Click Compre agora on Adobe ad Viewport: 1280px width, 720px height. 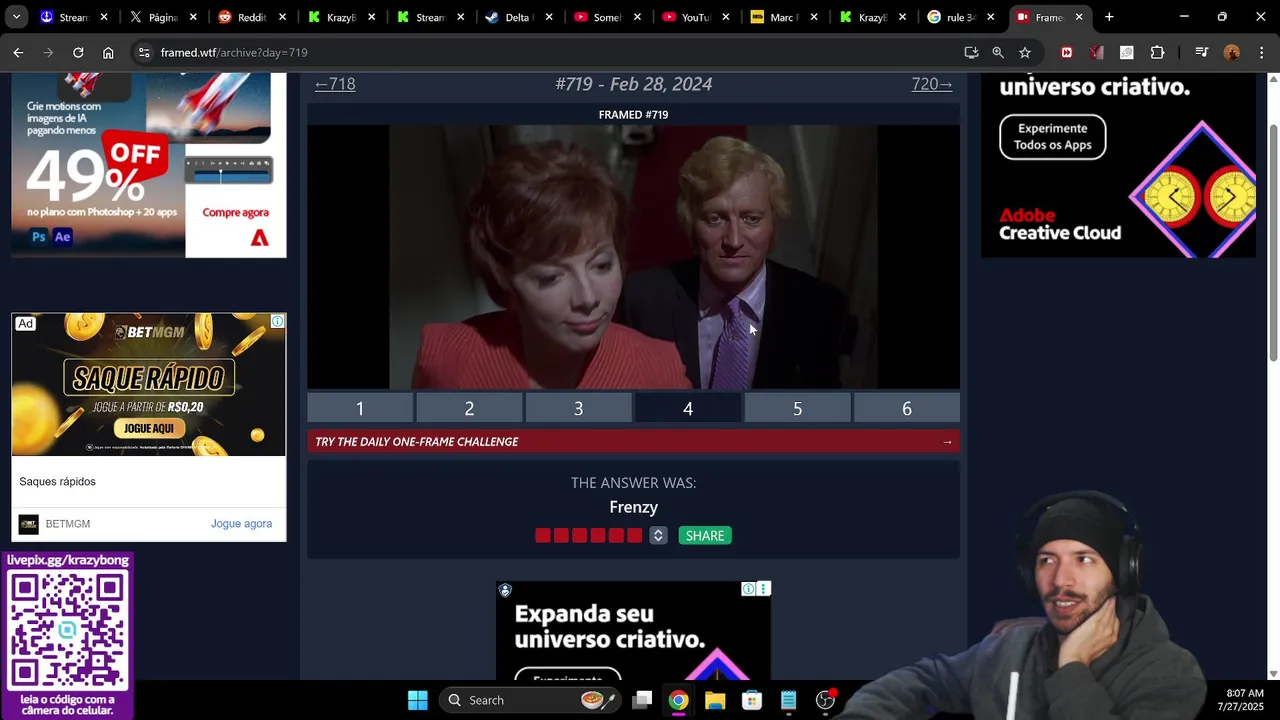(236, 212)
